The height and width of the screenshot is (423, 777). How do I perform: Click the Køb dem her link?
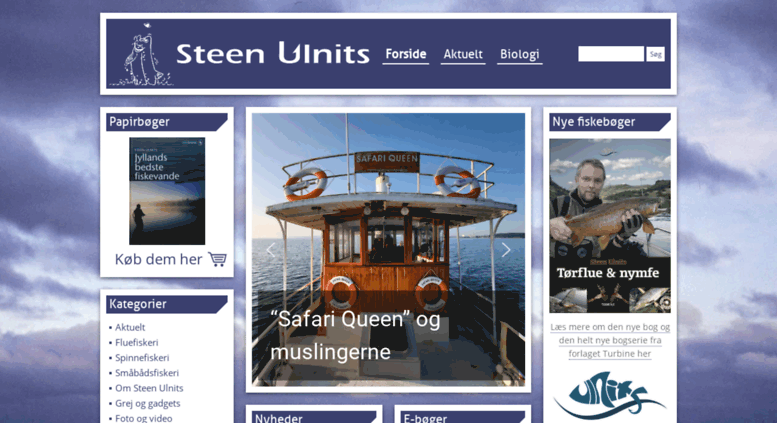pos(159,259)
